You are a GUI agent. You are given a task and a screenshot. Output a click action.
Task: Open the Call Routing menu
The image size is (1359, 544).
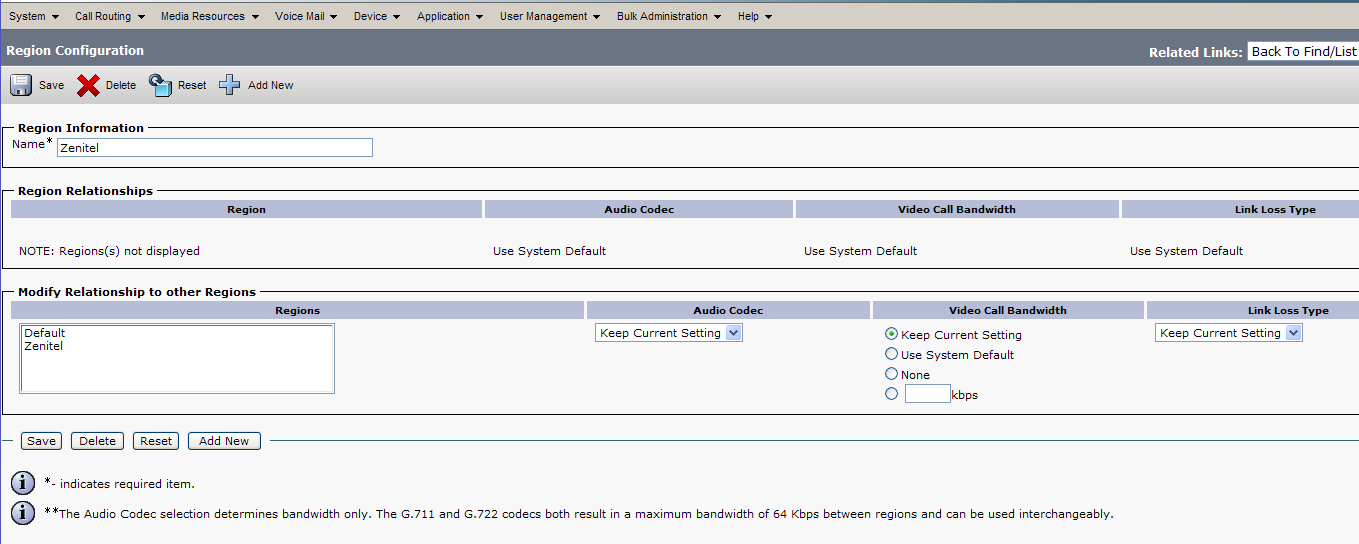pos(109,16)
